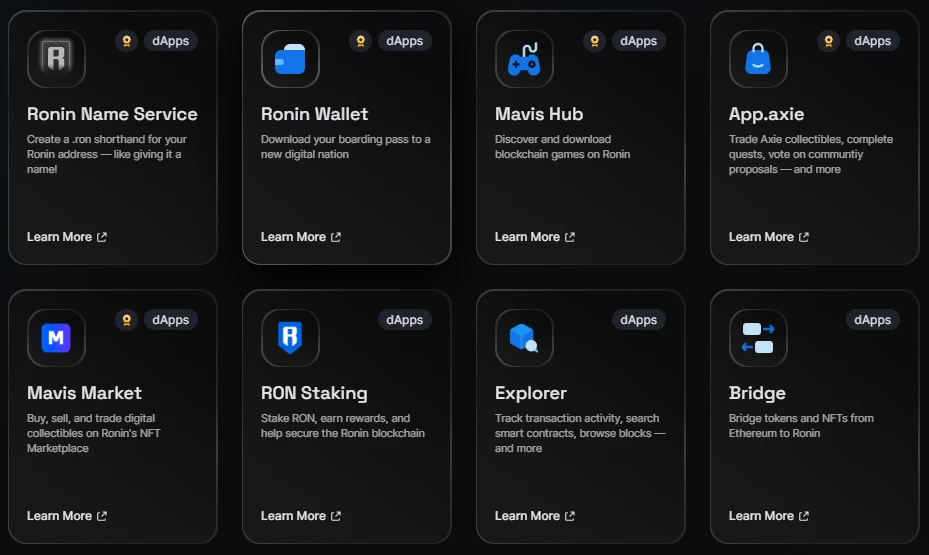The width and height of the screenshot is (929, 555).
Task: Click the Bridge arrows icon
Action: pos(758,338)
